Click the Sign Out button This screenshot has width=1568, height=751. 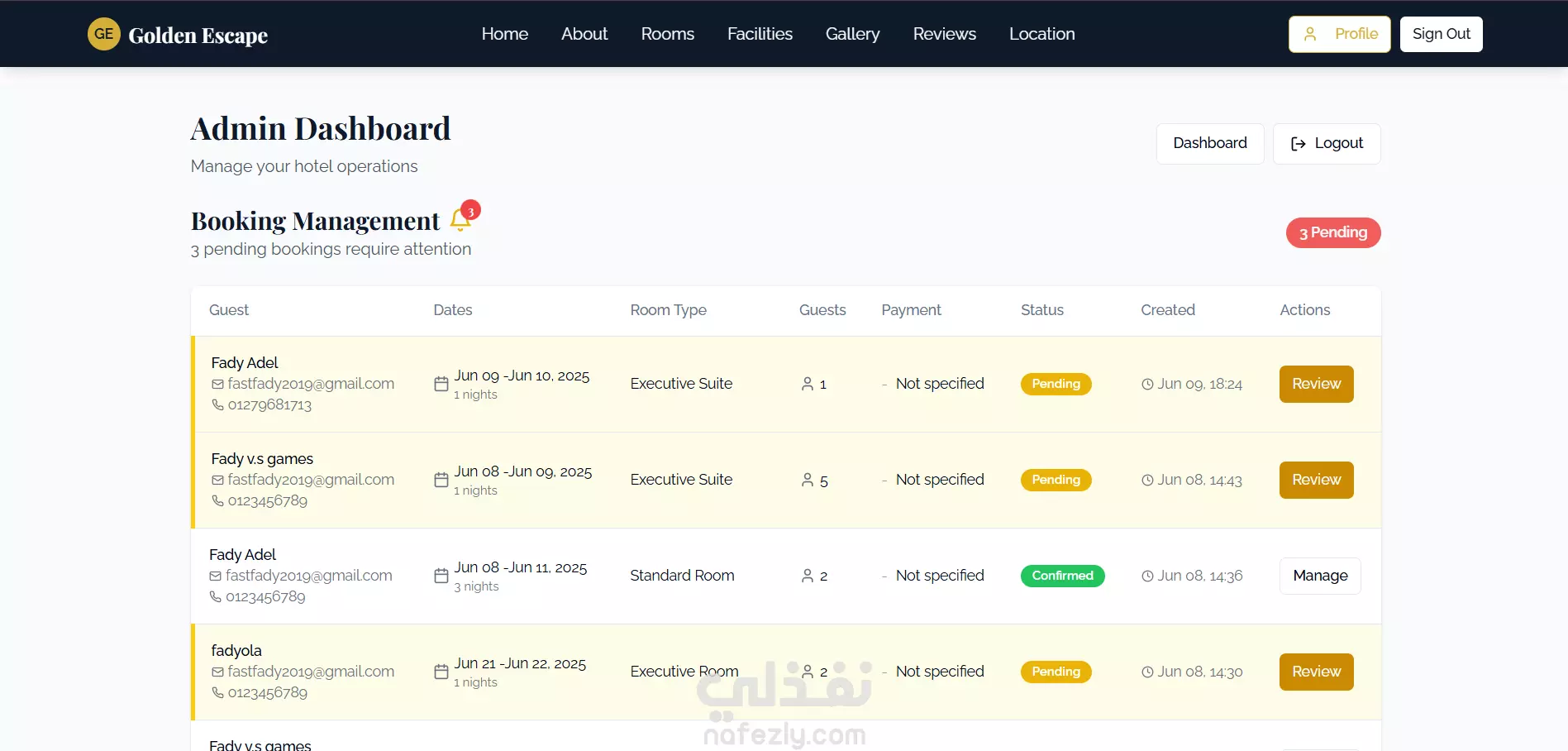[1442, 34]
